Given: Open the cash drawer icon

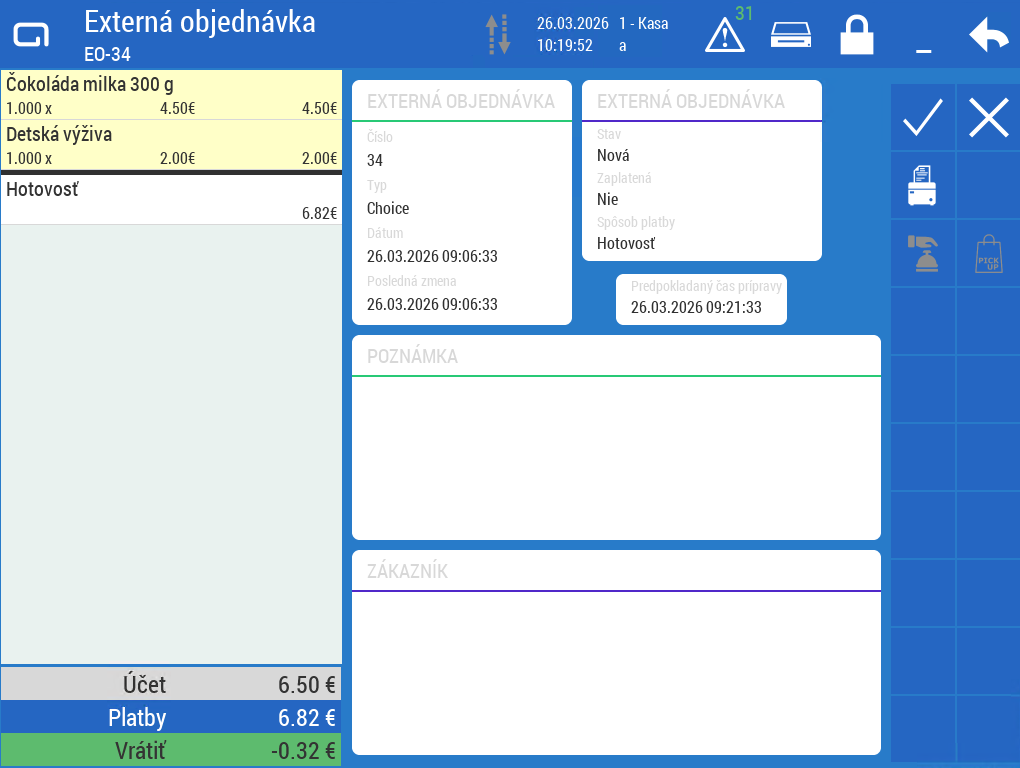Looking at the screenshot, I should (x=790, y=36).
